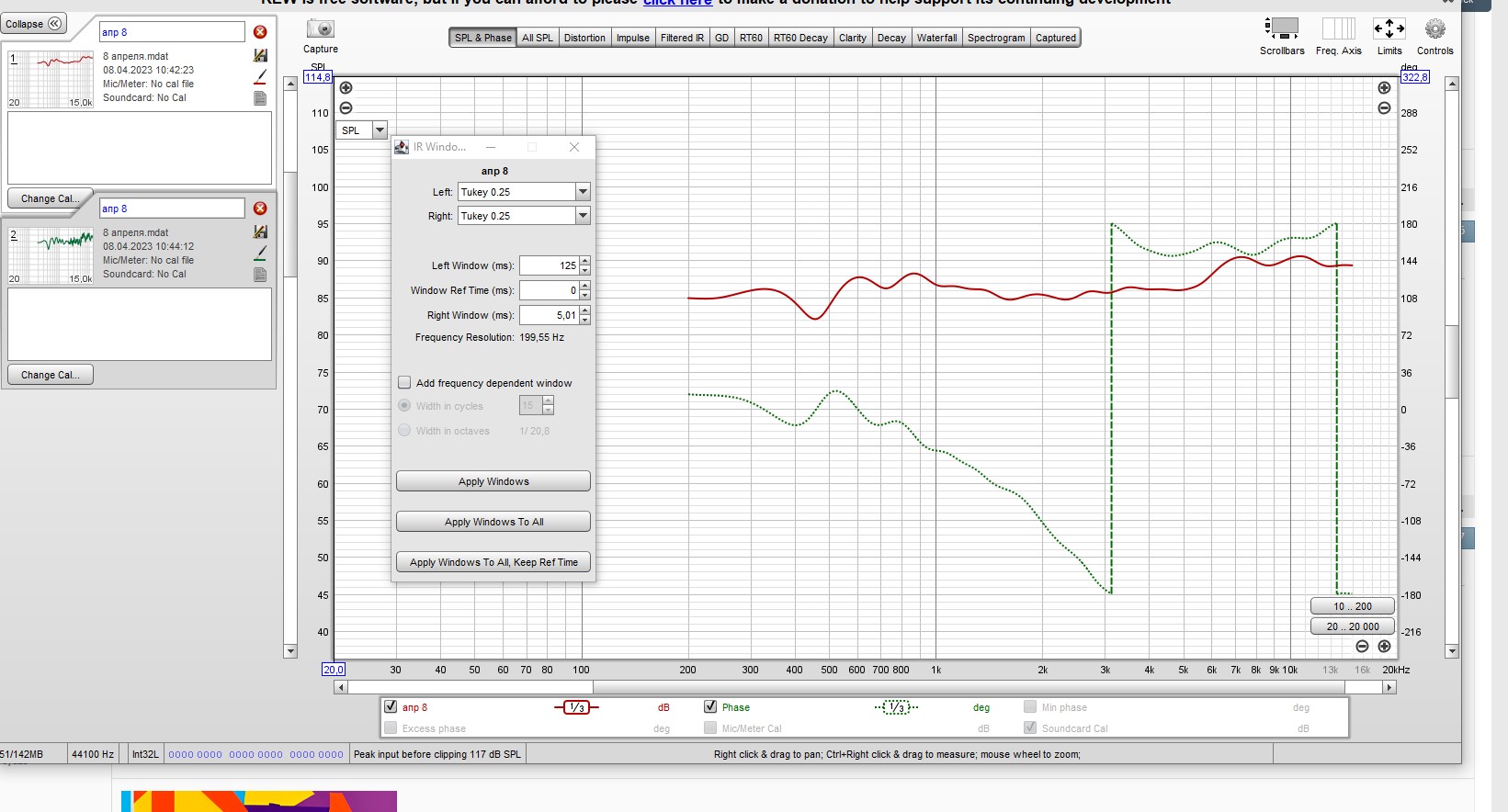Select the measurement 2 thumbnail

coord(51,256)
